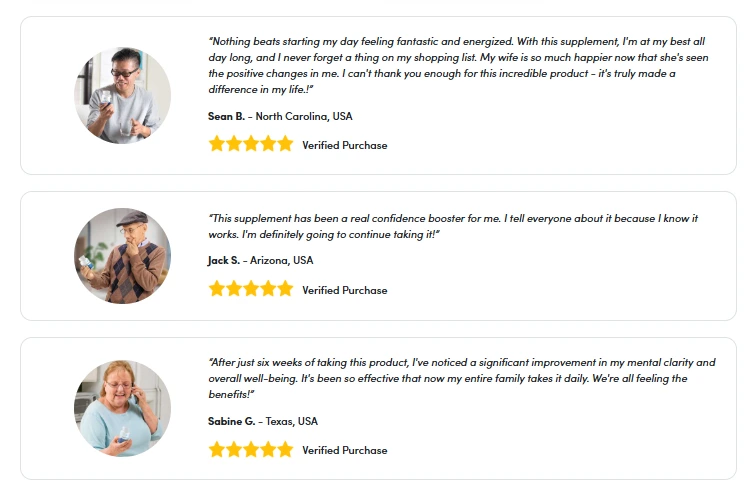Viewport: 744px width, 493px height.
Task: View Sabine G.'s profile picture
Action: point(122,408)
